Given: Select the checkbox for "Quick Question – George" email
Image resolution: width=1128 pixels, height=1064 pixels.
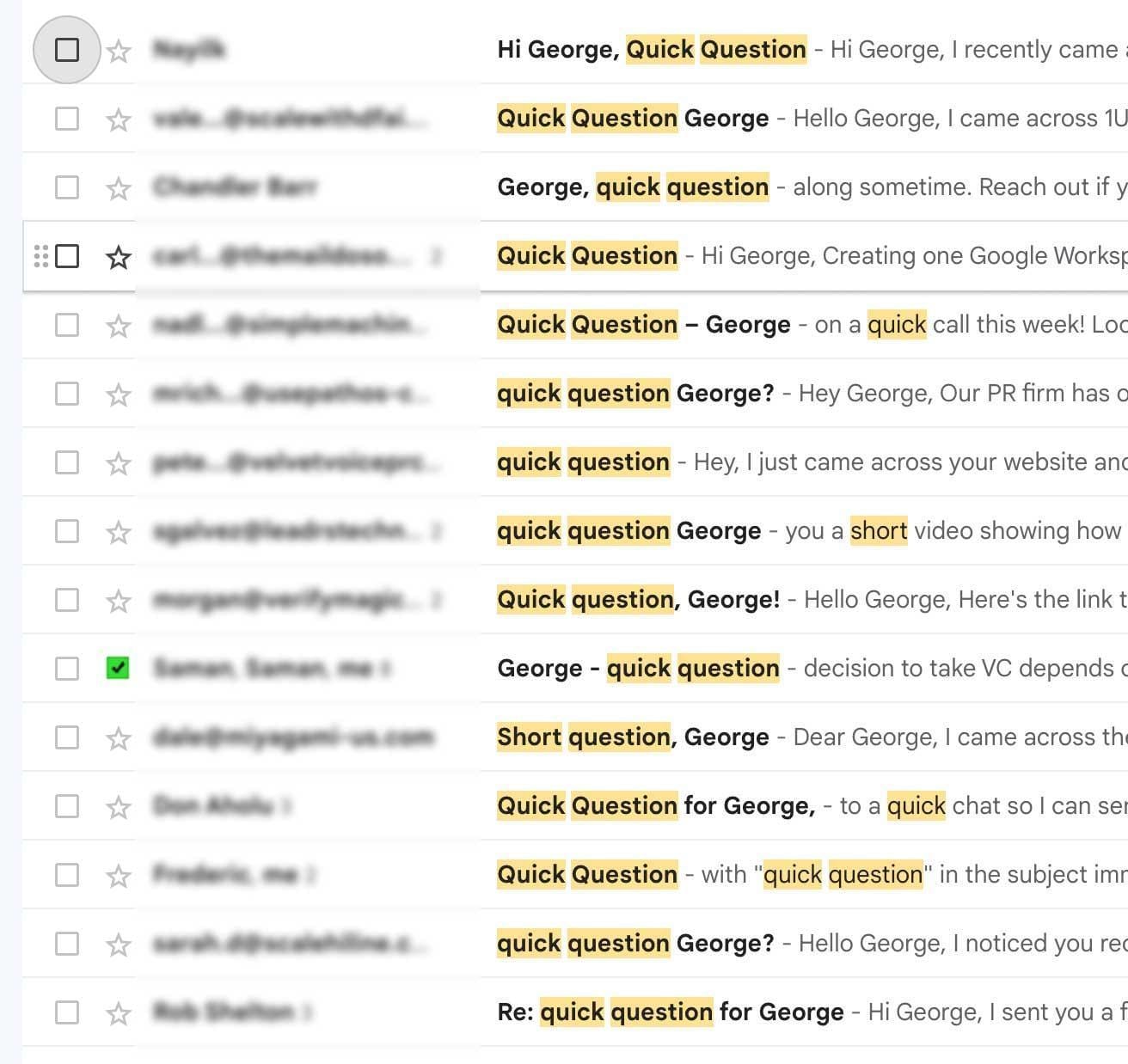Looking at the screenshot, I should tap(67, 325).
